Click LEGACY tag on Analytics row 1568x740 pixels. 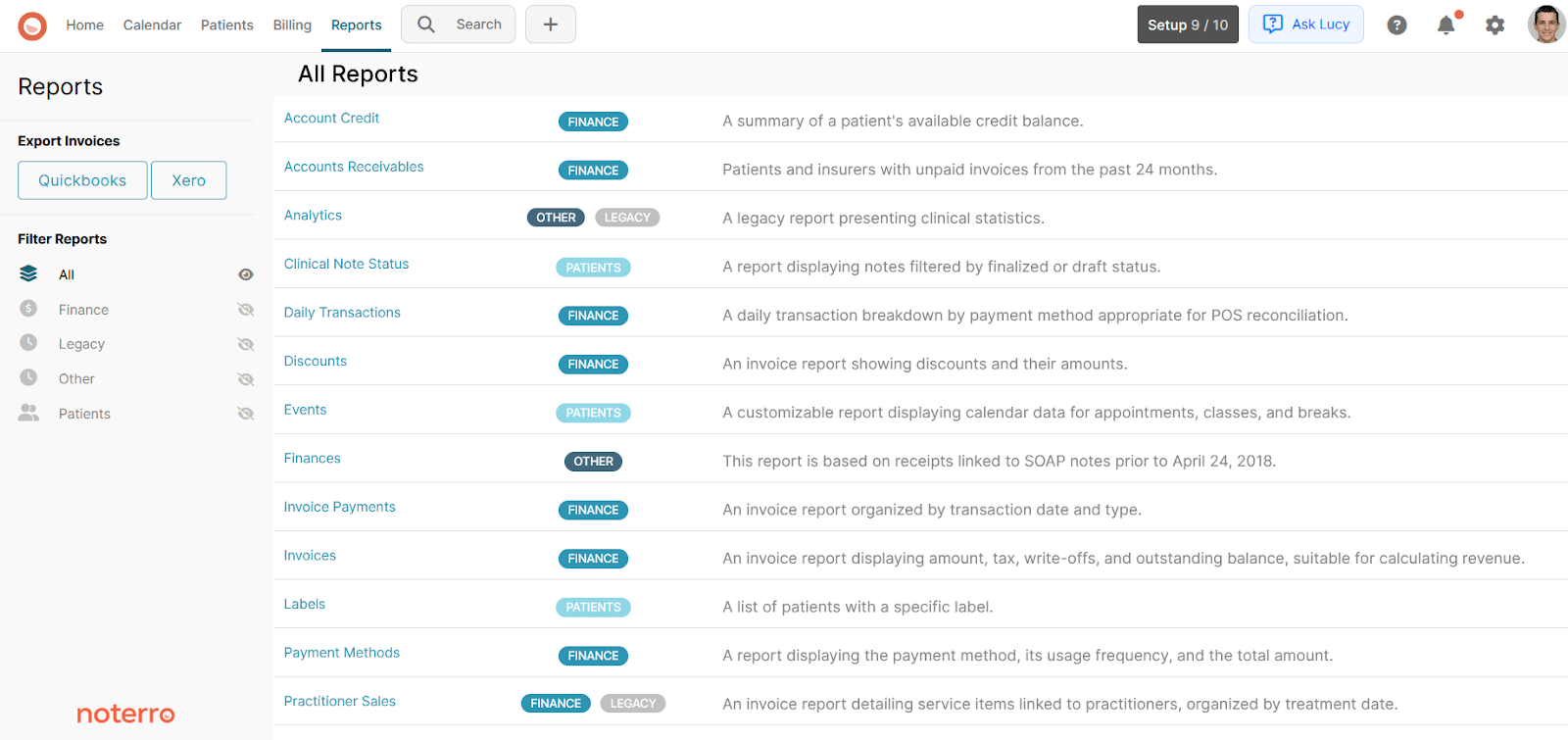(627, 218)
